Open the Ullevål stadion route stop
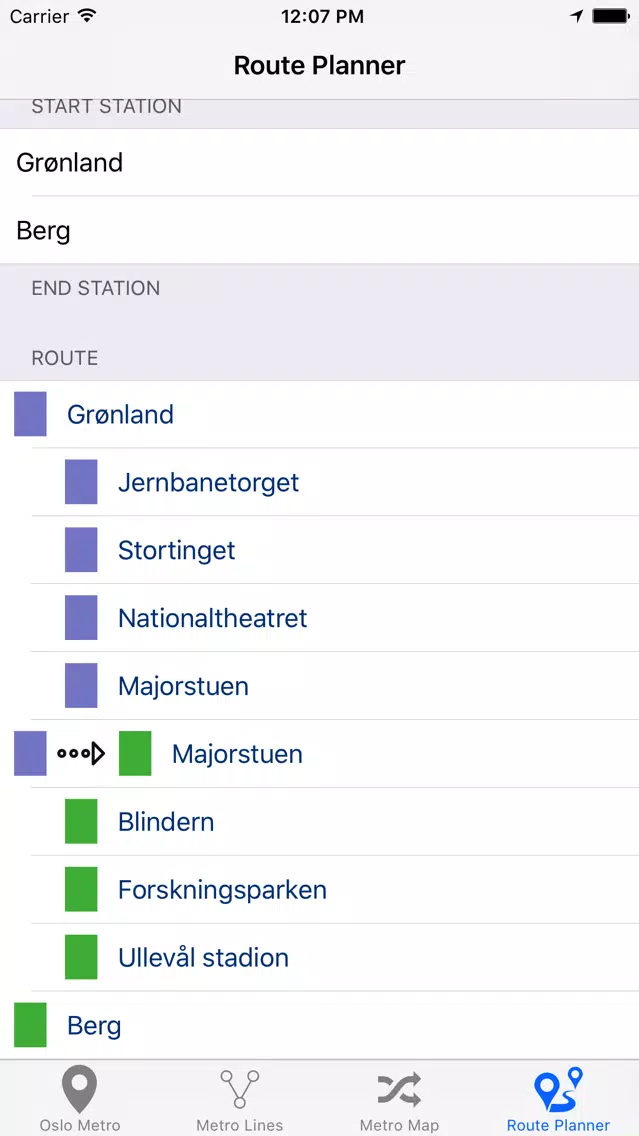This screenshot has width=639, height=1136. pyautogui.click(x=320, y=957)
